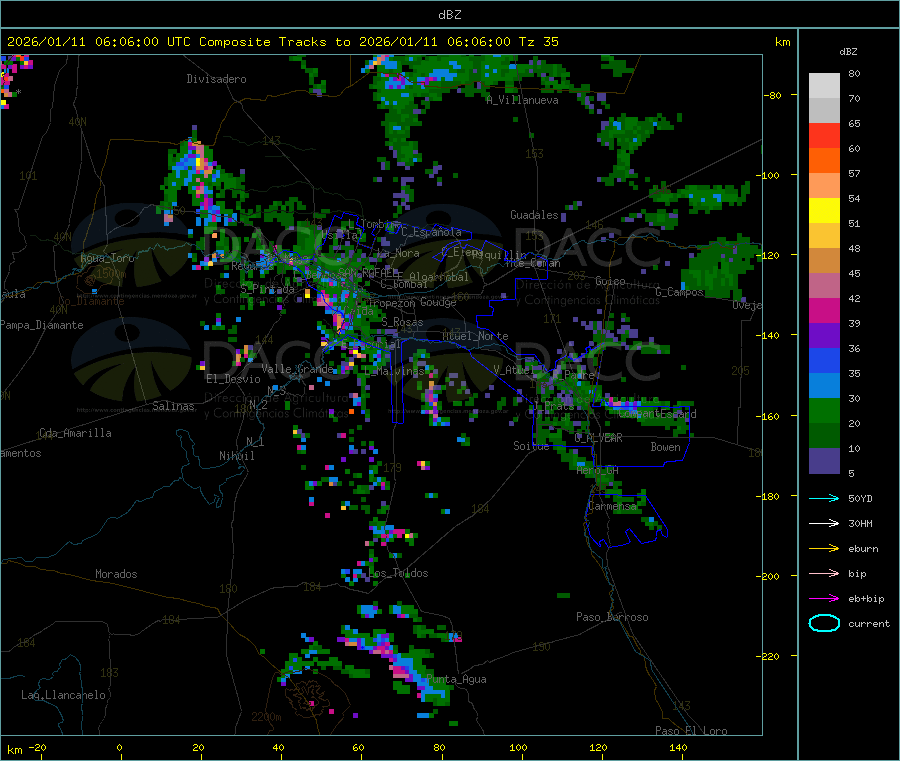Click the 100 km x-axis tick label
This screenshot has height=761, width=900.
coord(518,747)
